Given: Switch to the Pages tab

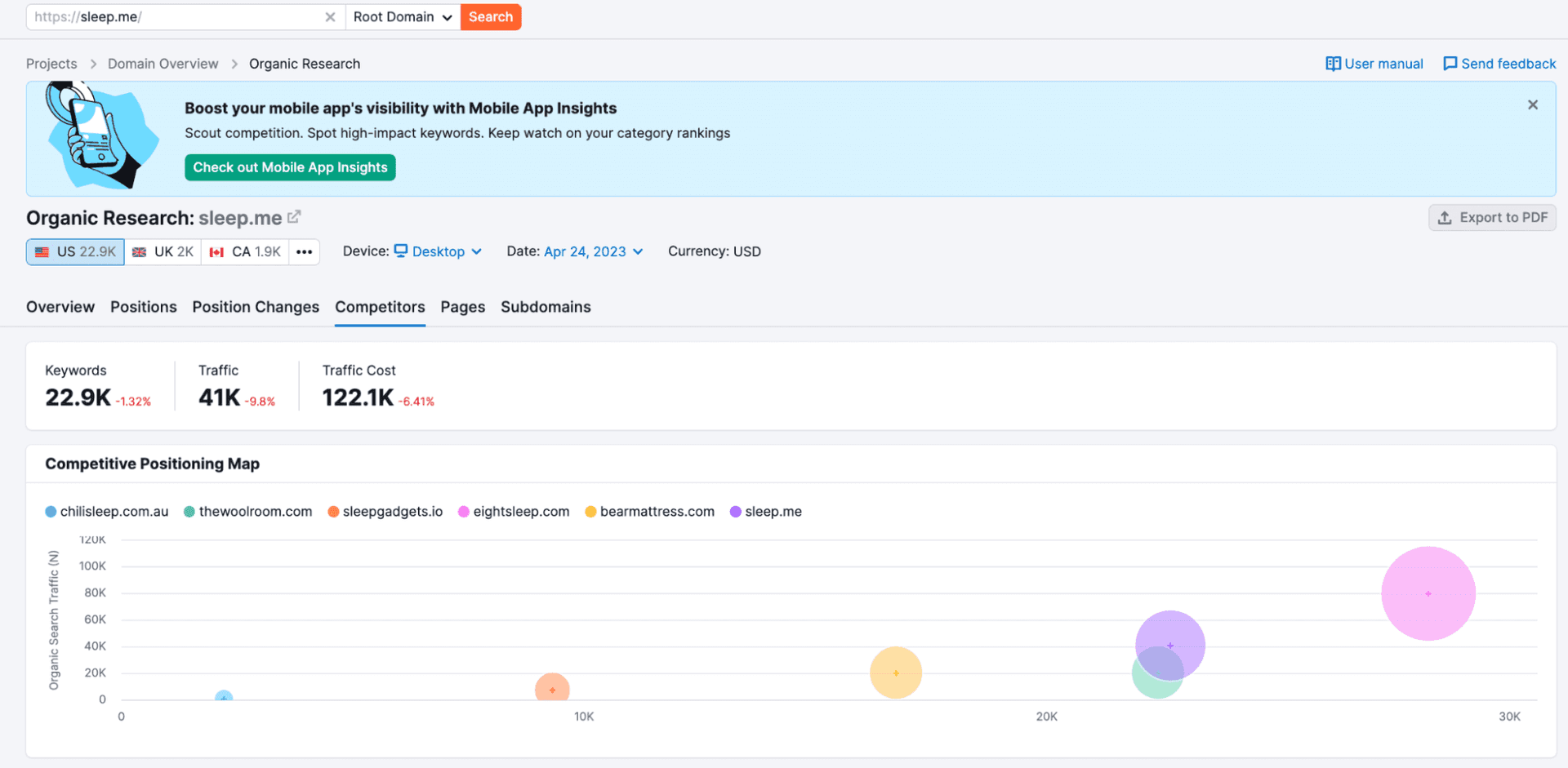Looking at the screenshot, I should tap(463, 307).
